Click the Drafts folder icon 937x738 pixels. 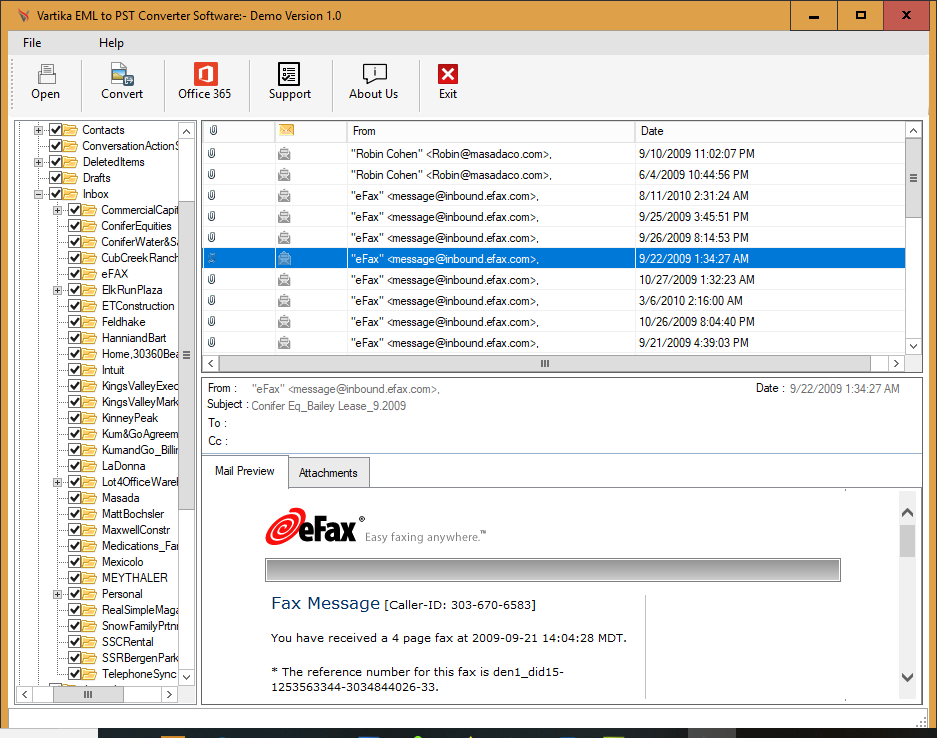[x=71, y=177]
